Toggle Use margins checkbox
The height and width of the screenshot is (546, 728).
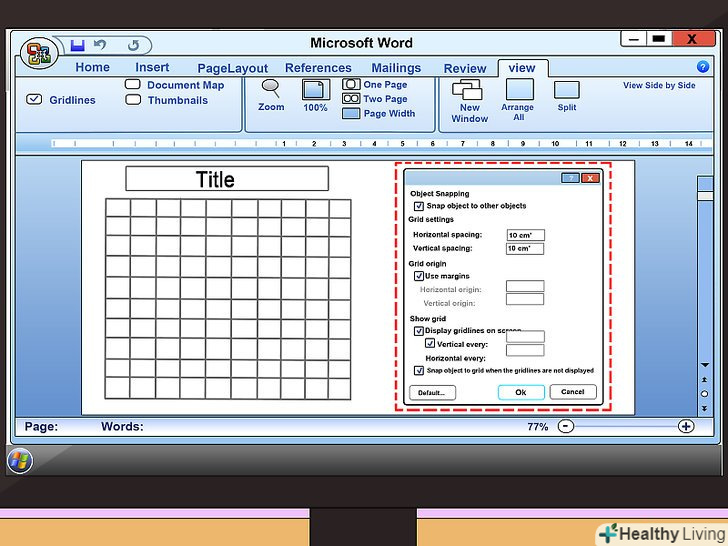[x=419, y=276]
